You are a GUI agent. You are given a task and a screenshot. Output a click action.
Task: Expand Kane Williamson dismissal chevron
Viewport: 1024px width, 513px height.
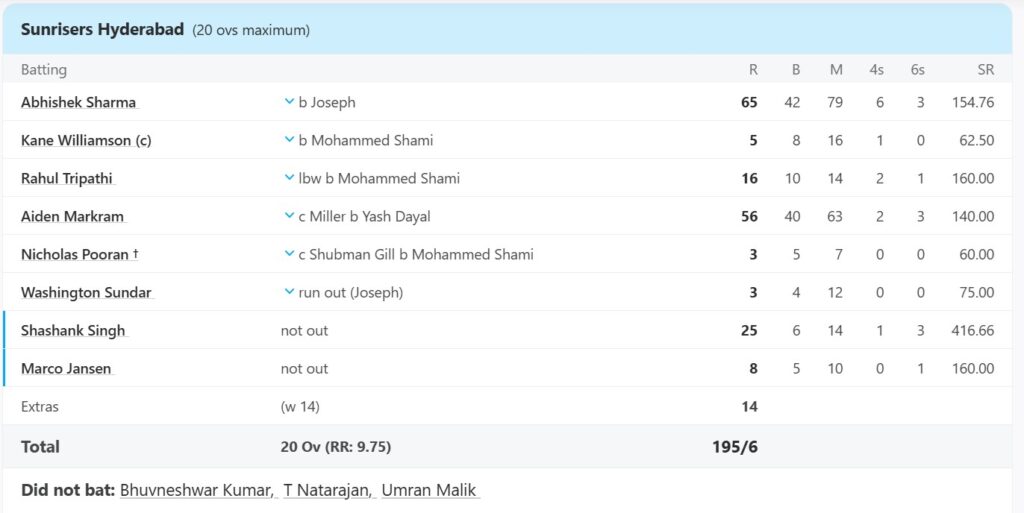tap(289, 140)
